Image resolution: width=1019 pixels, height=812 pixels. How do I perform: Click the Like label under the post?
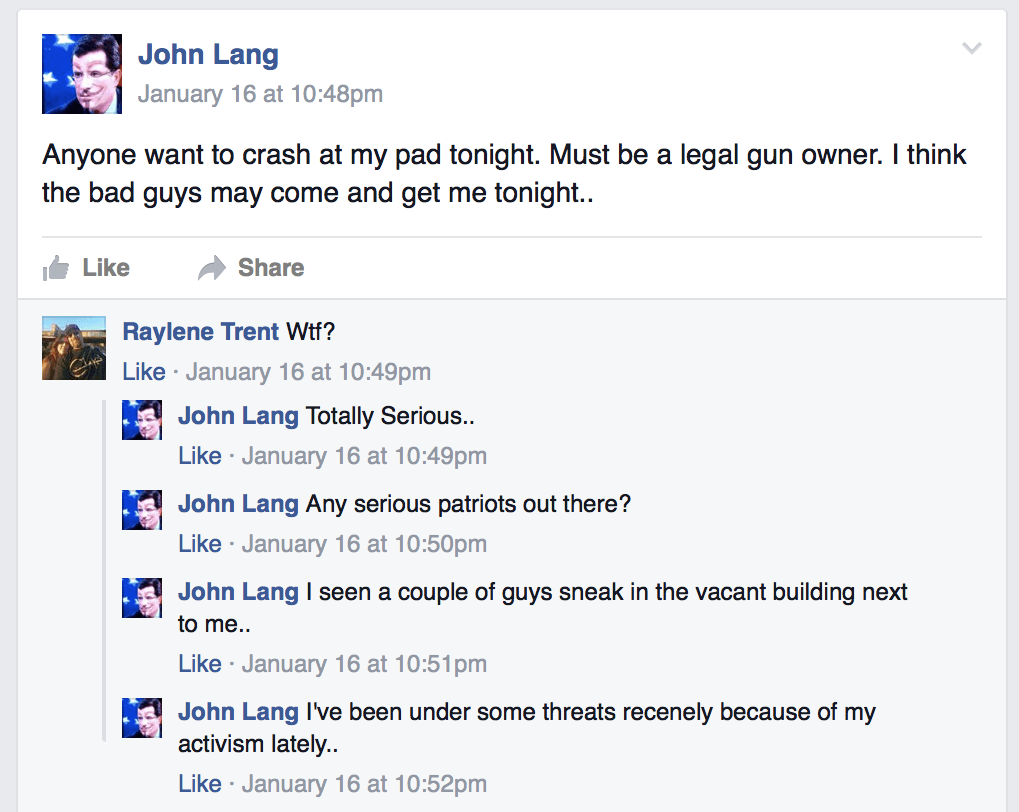106,268
